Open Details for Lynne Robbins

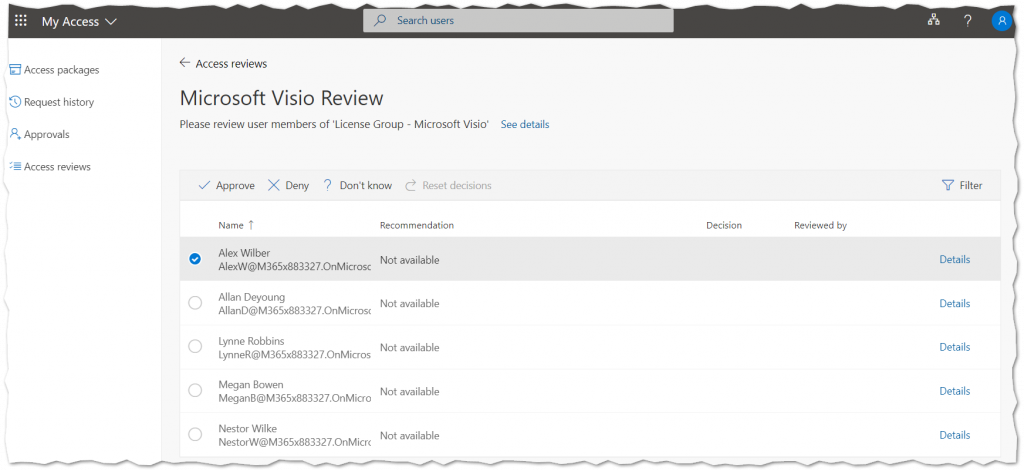point(955,347)
